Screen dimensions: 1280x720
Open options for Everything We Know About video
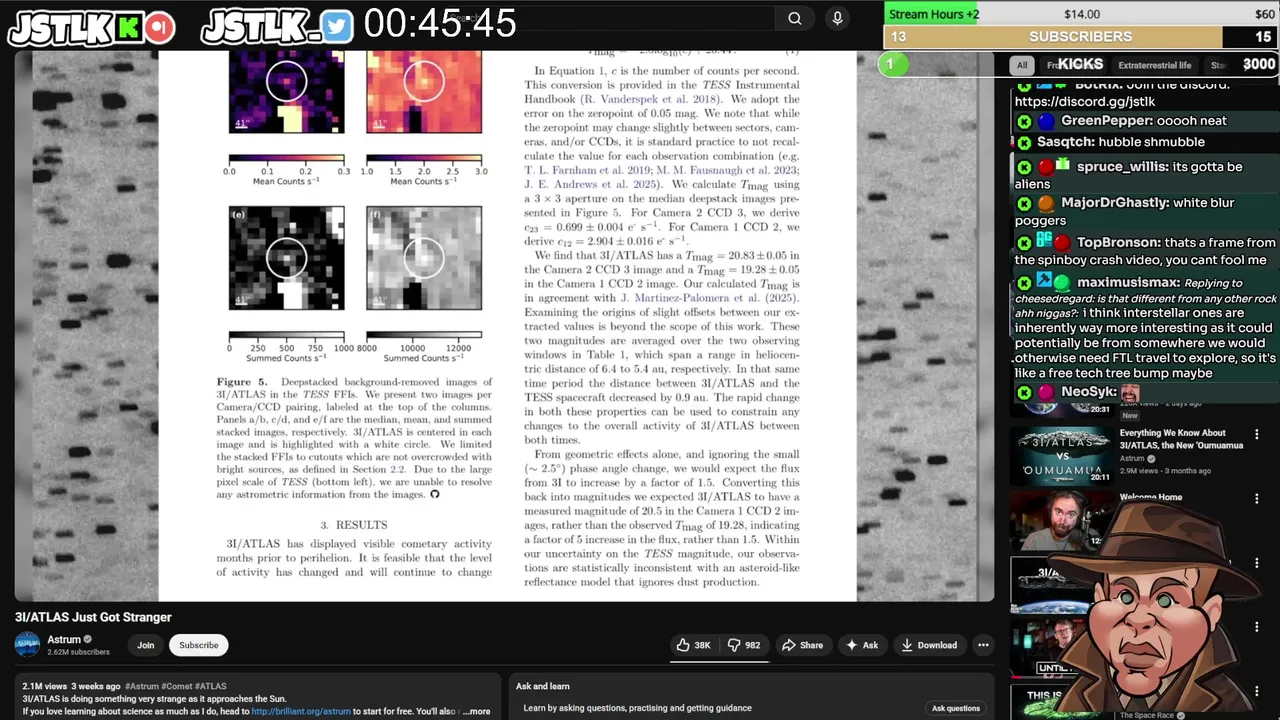[1257, 435]
